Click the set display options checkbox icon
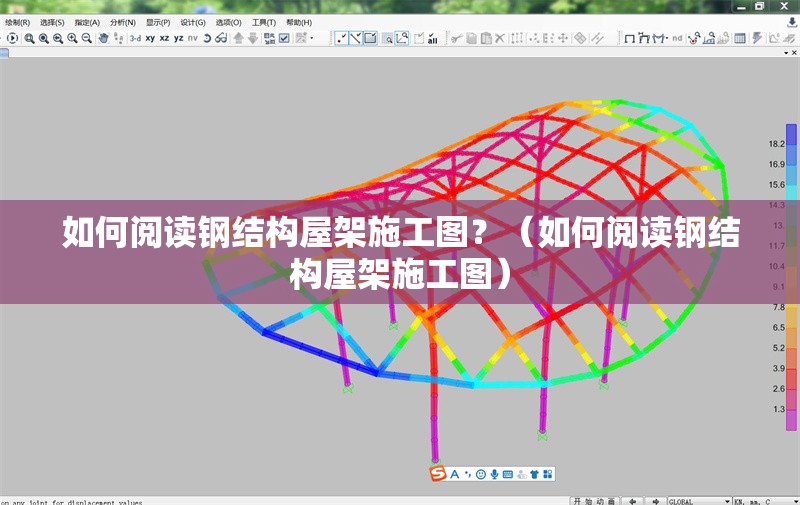This screenshot has height=505, width=800. click(284, 38)
